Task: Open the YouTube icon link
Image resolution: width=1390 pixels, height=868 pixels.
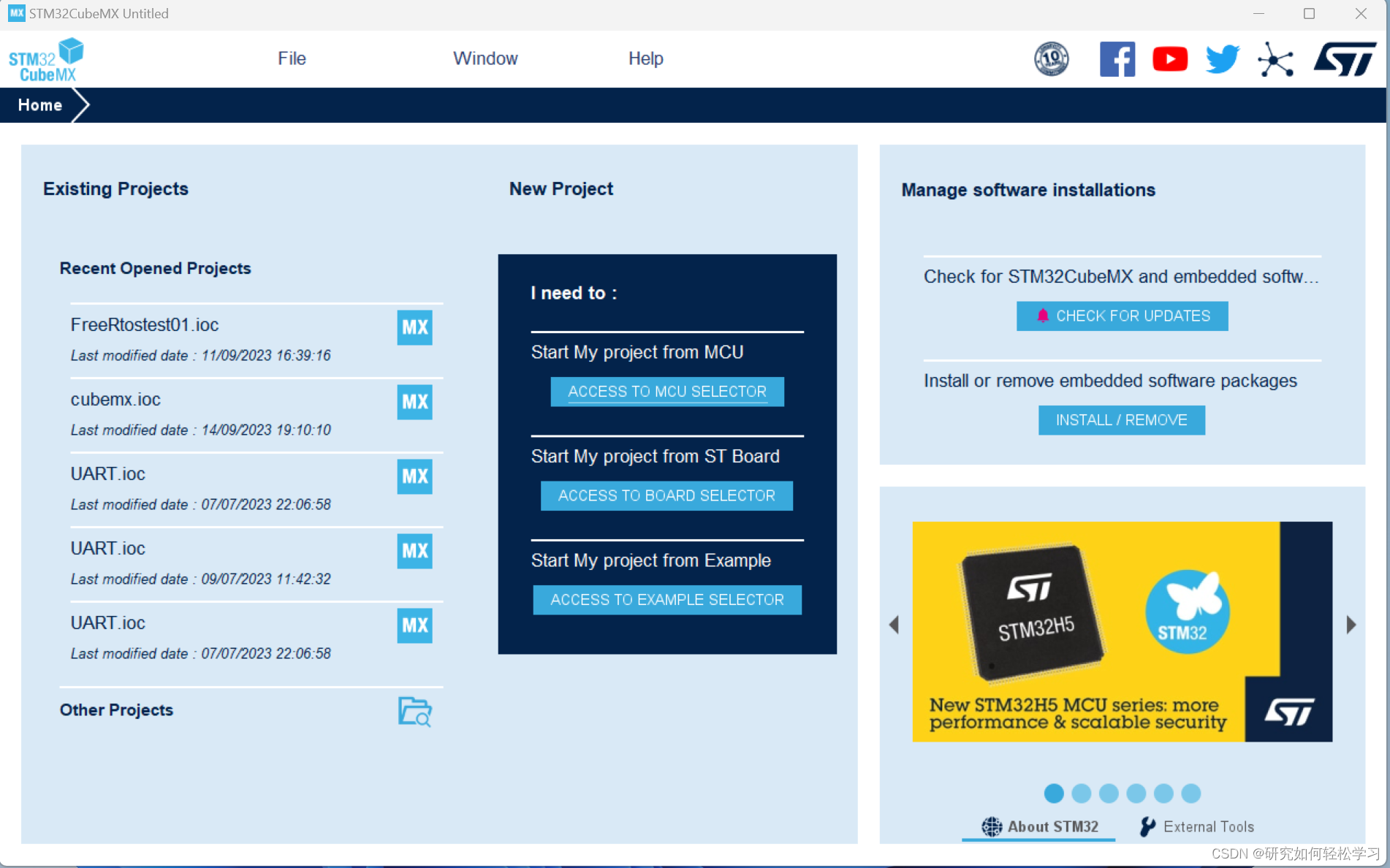Action: click(x=1170, y=59)
